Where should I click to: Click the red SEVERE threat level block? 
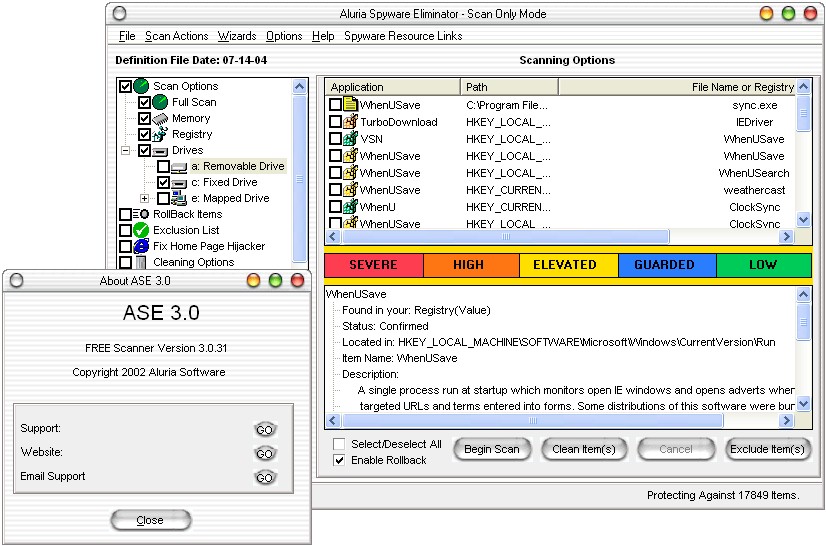click(x=373, y=265)
